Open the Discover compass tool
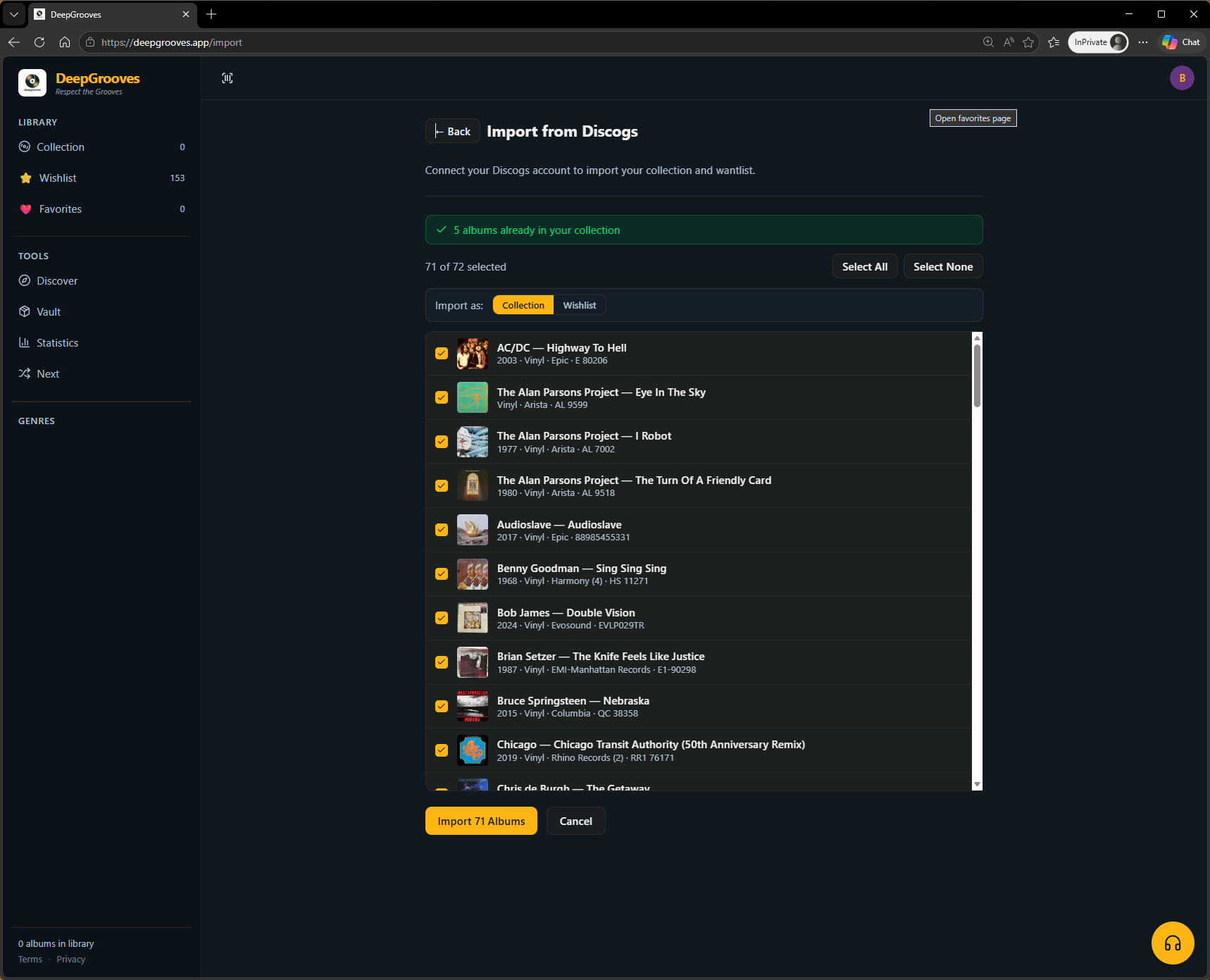Image resolution: width=1210 pixels, height=980 pixels. (x=101, y=280)
